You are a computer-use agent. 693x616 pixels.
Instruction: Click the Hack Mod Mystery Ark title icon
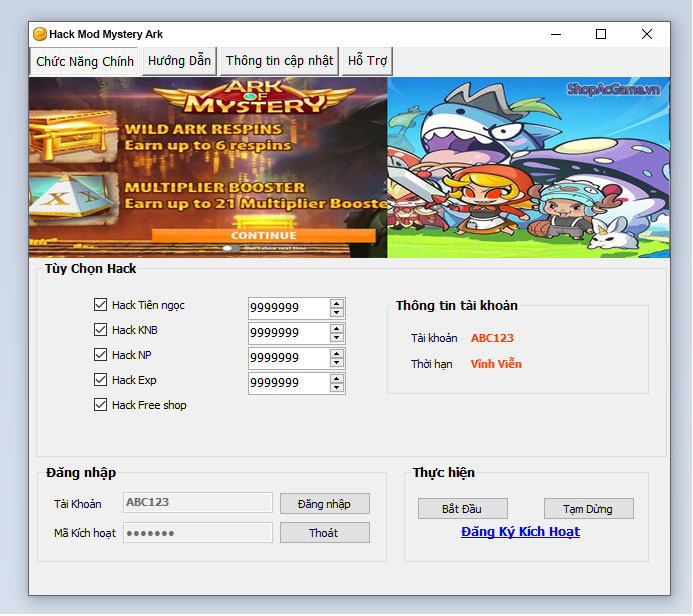pos(40,34)
